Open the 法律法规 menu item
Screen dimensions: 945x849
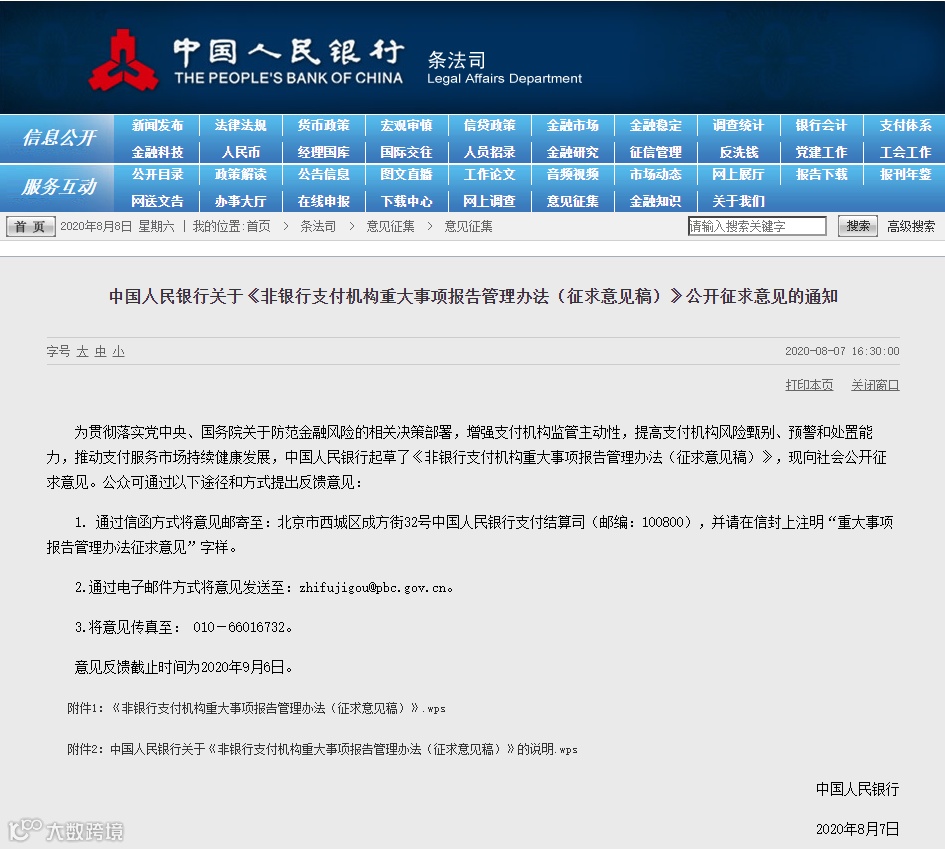tap(240, 125)
